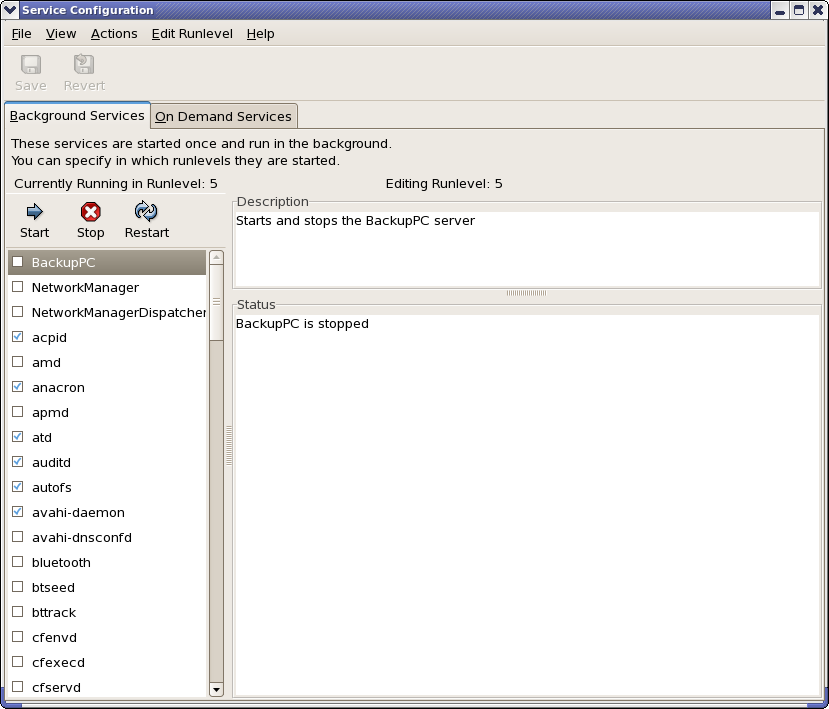
Task: Enable the NetworkManagerDispatcher checkbox
Action: pyautogui.click(x=17, y=311)
